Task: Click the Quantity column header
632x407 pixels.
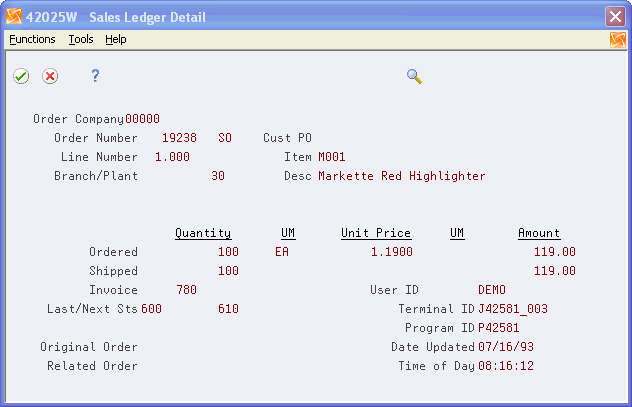Action: [x=203, y=233]
